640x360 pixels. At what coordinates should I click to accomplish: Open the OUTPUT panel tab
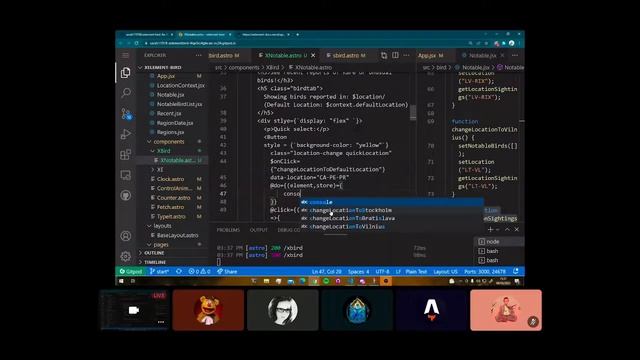pyautogui.click(x=258, y=230)
